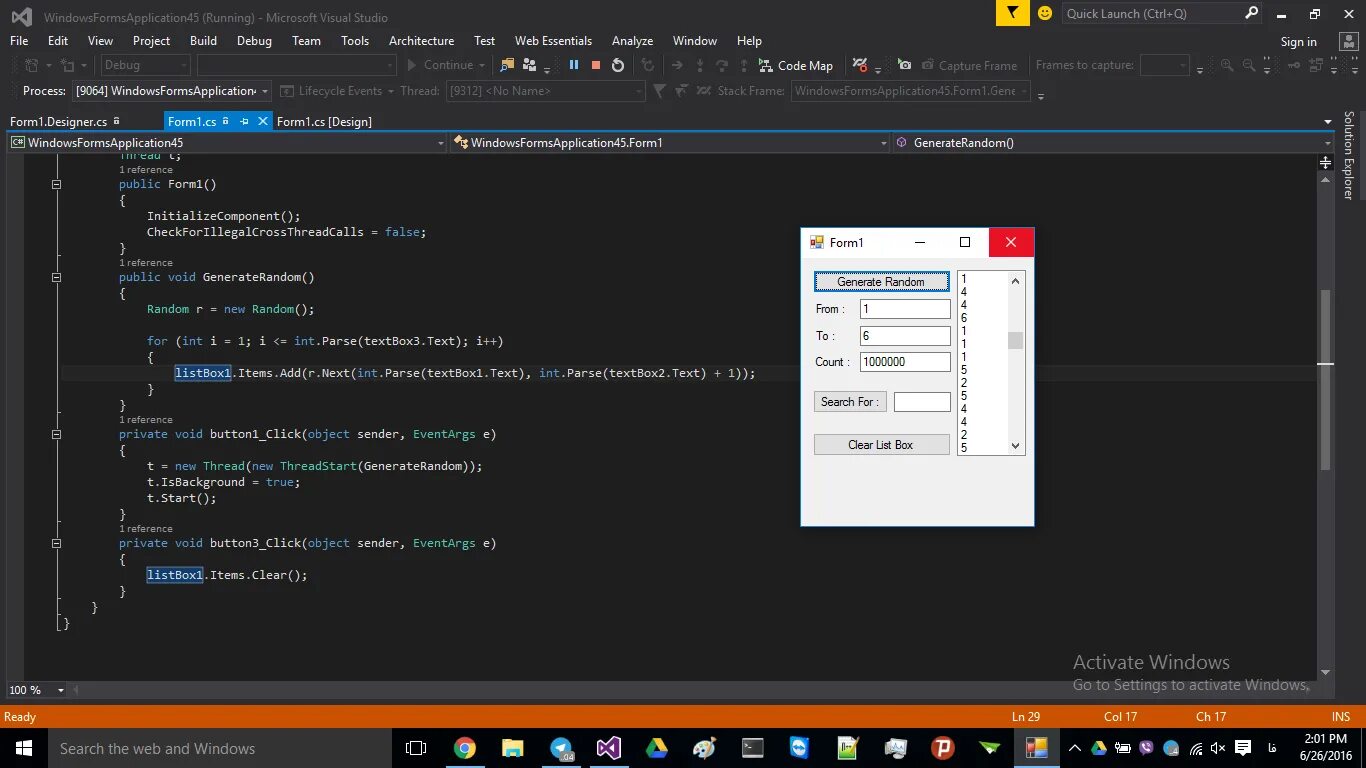Open the Debug menu
Screen dimensions: 1366x768
click(254, 41)
